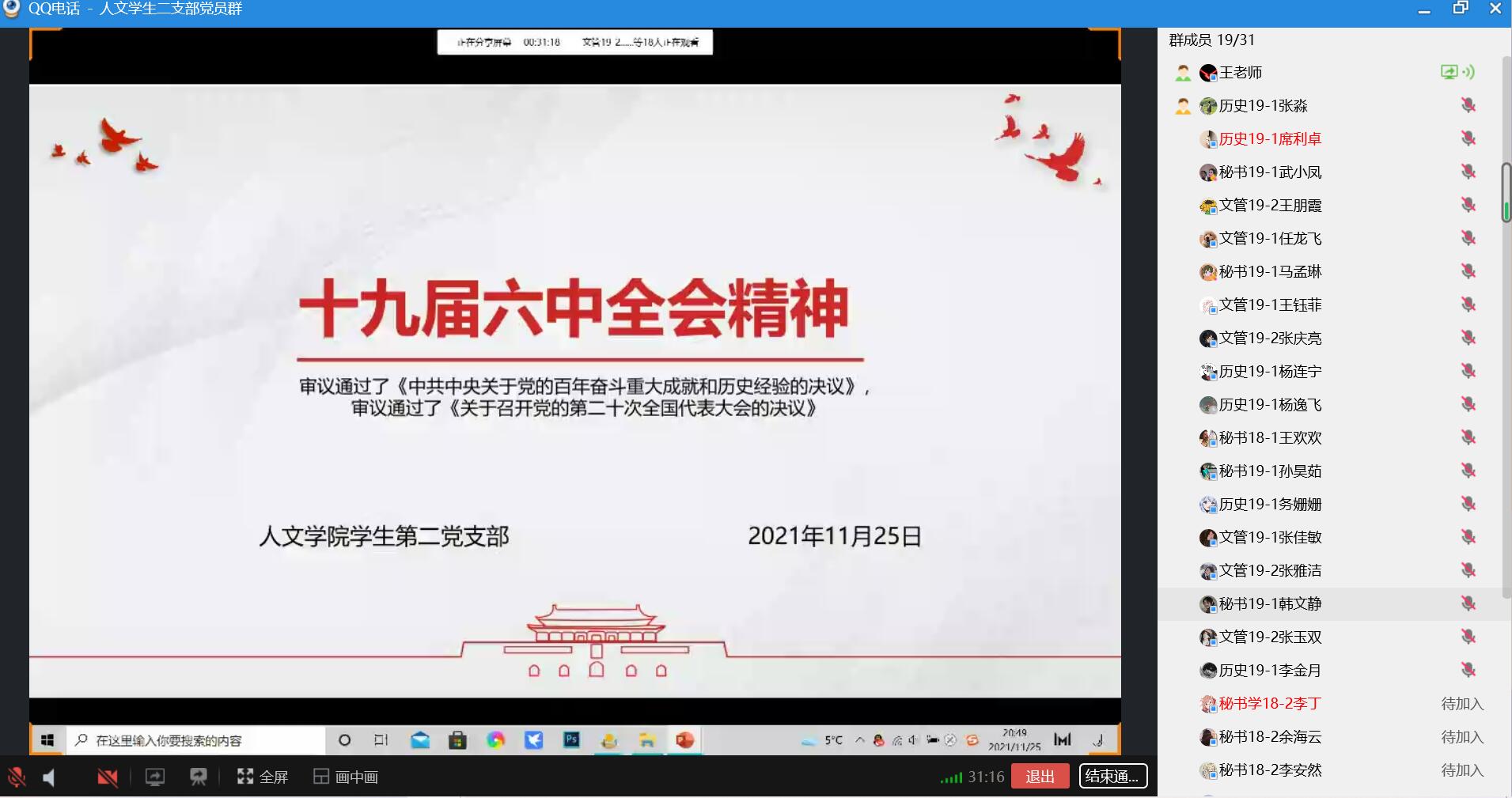This screenshot has height=798, width=1512.
Task: Click the signal strength bars indicator
Action: tap(951, 778)
